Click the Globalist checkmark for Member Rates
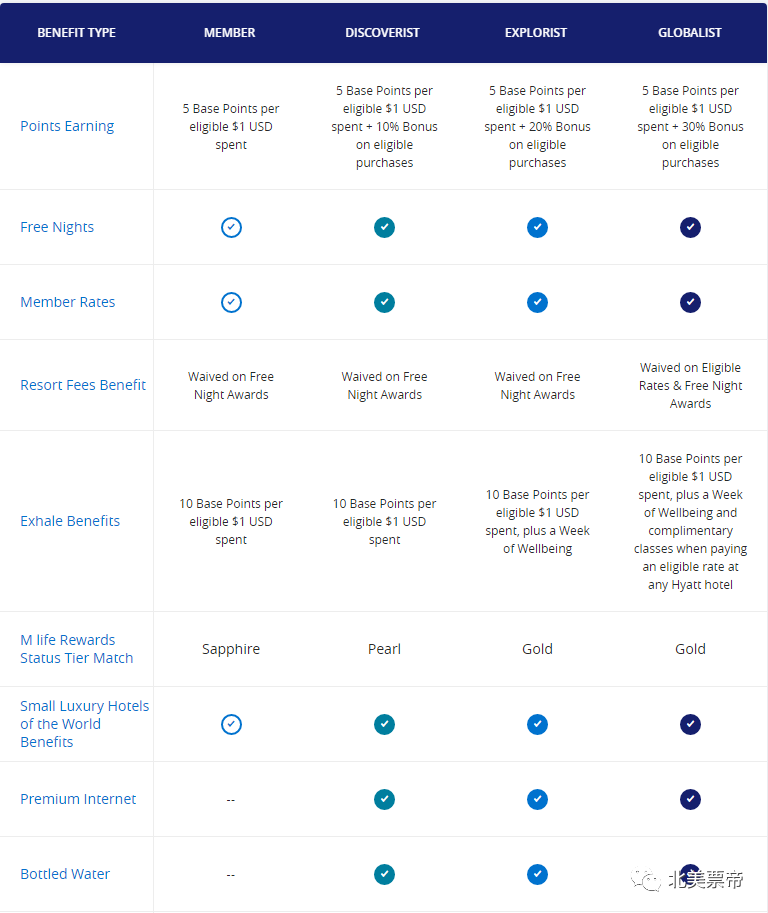 pyautogui.click(x=690, y=302)
